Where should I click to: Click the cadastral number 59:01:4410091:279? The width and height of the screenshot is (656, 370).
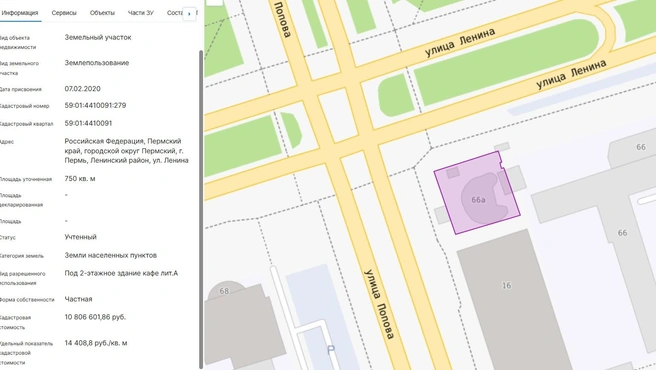95,105
